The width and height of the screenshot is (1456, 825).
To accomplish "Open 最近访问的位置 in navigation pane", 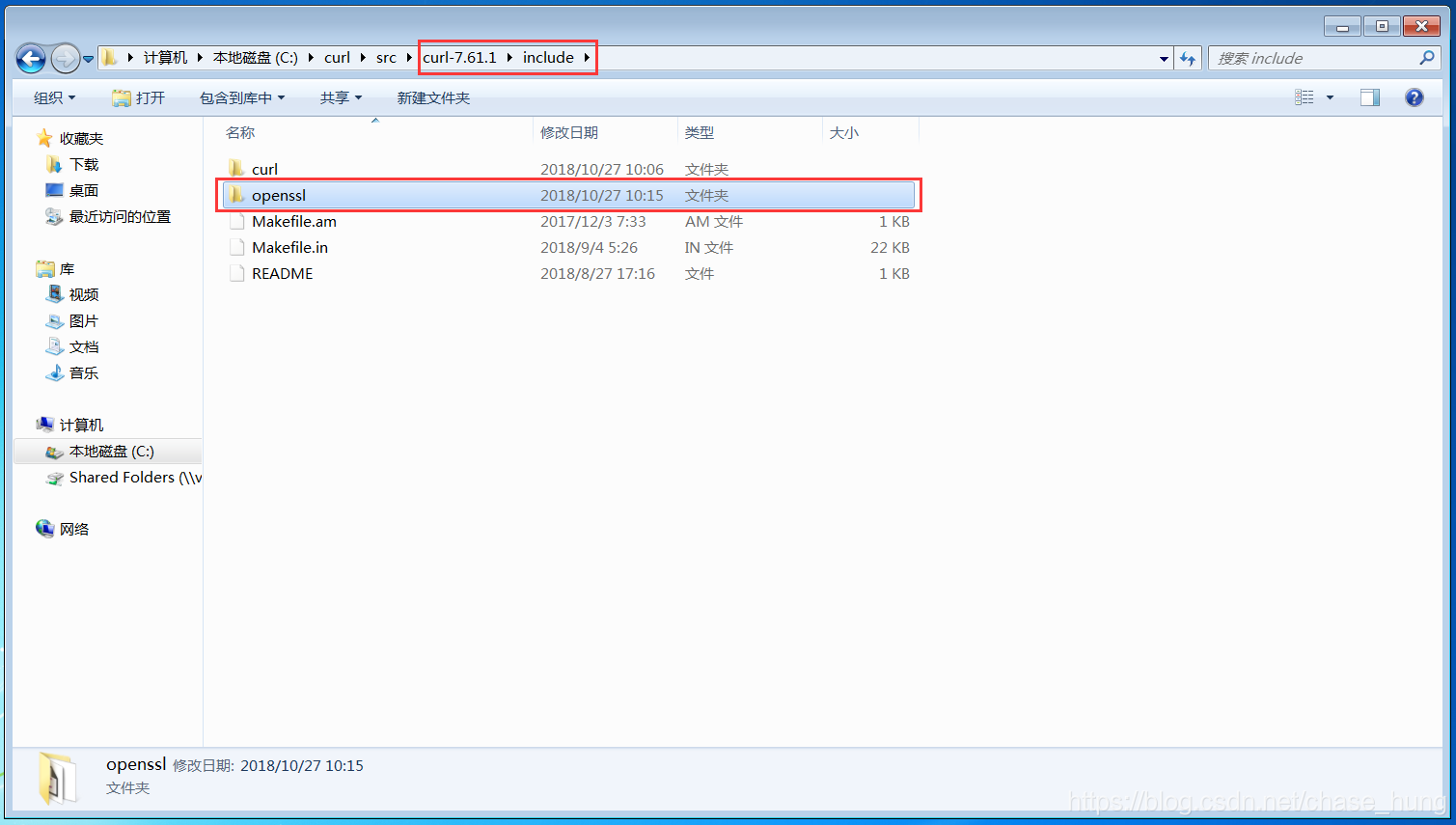I will [x=120, y=216].
